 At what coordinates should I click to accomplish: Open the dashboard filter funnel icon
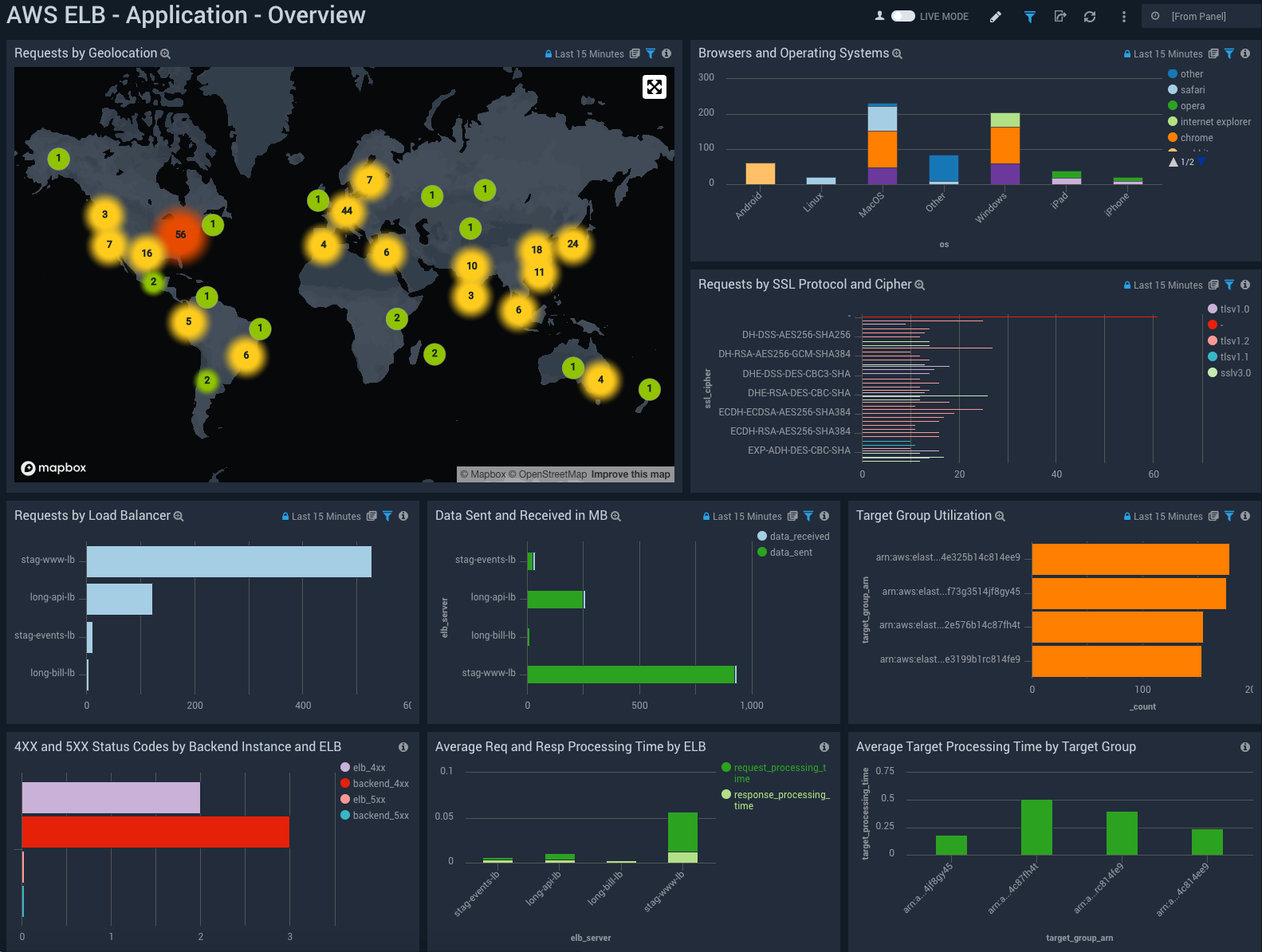[x=1029, y=17]
